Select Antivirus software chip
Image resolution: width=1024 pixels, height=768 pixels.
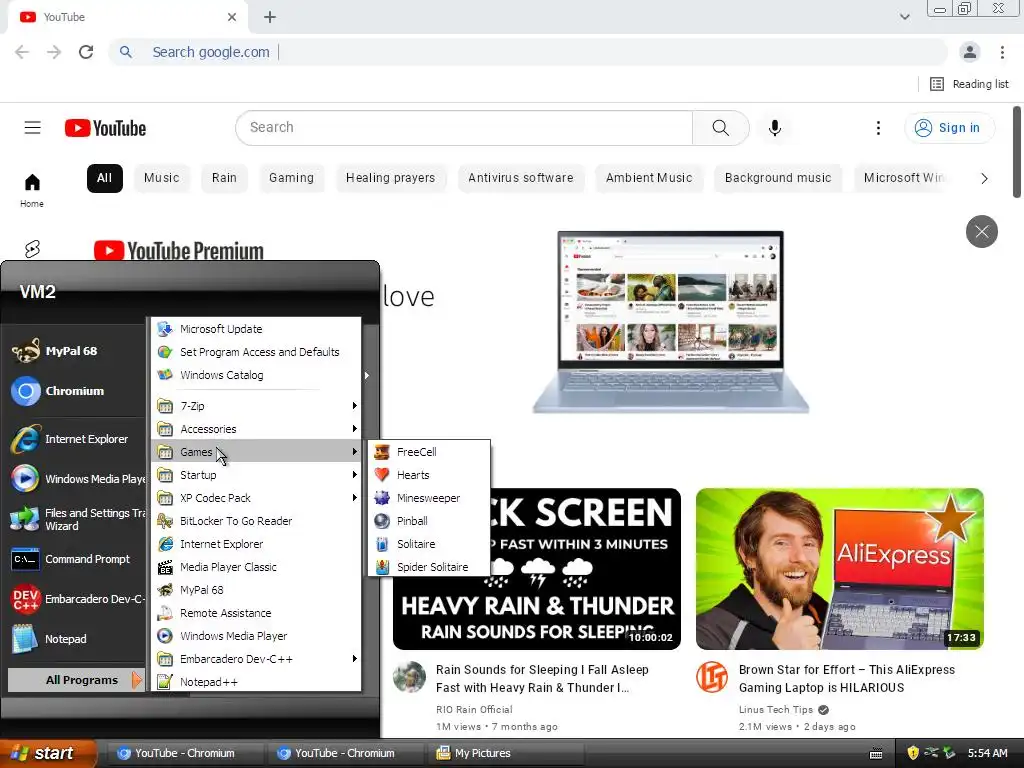pos(520,178)
